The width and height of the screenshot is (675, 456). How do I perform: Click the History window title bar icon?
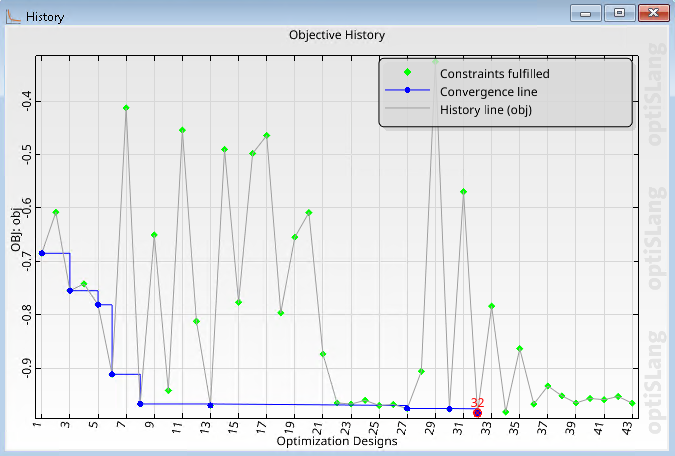pyautogui.click(x=14, y=14)
